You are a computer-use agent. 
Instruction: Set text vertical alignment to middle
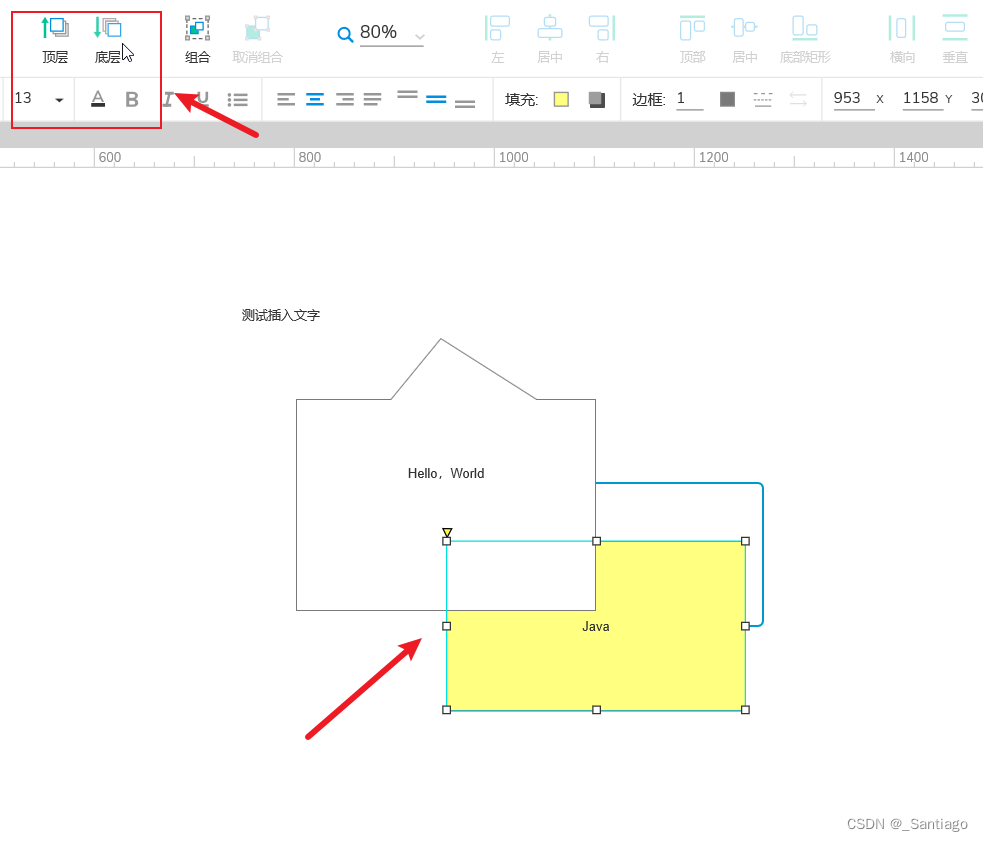tap(436, 99)
